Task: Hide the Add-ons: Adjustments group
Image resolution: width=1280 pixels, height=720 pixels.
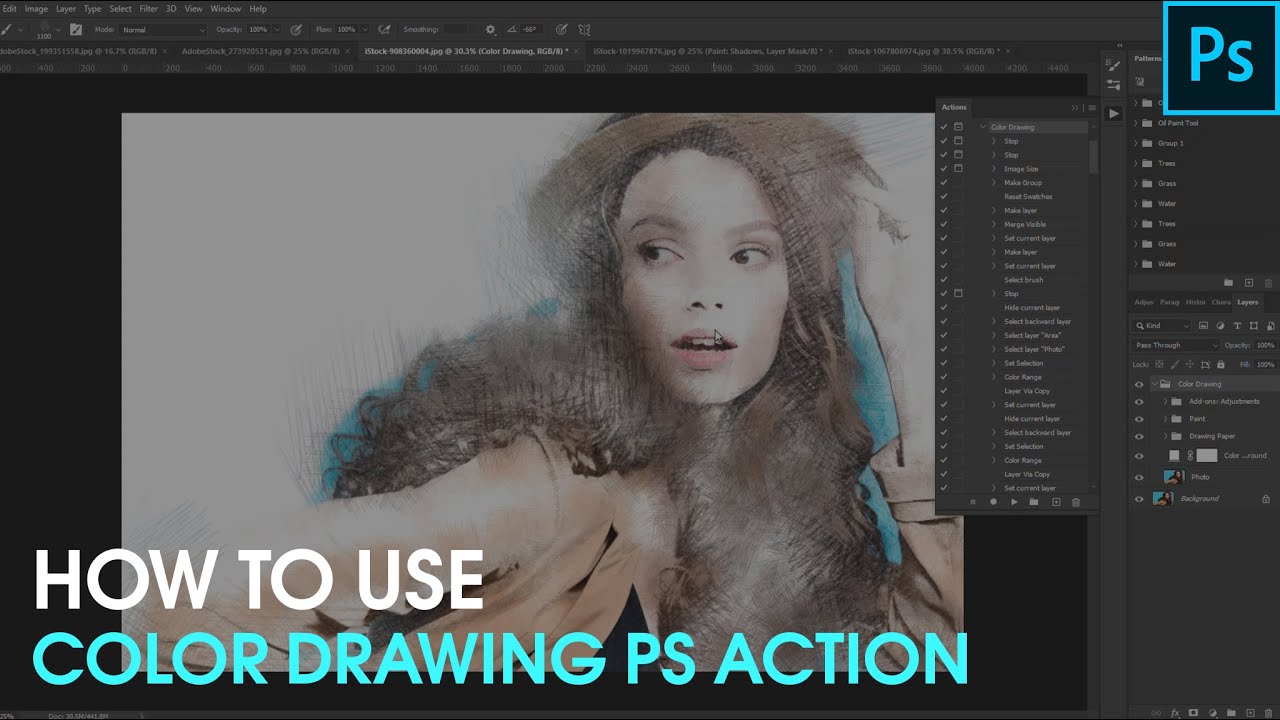Action: (x=1138, y=401)
